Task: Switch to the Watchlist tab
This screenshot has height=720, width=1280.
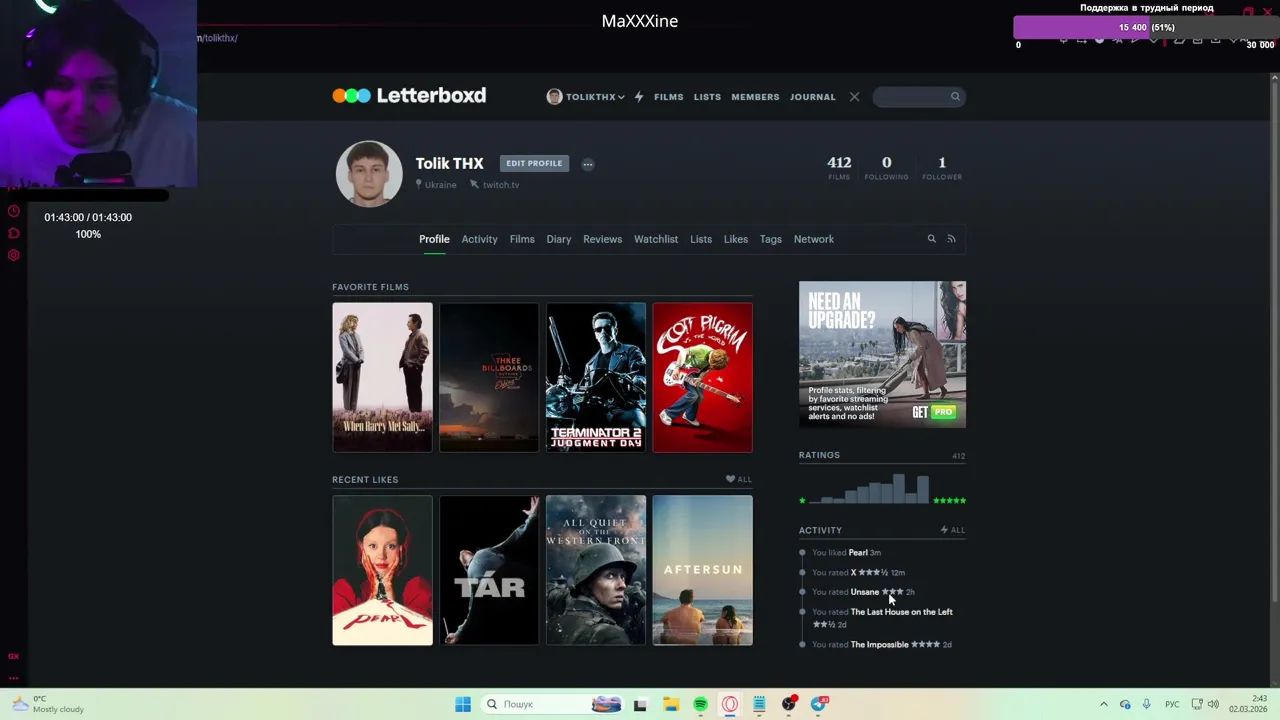Action: pos(656,239)
